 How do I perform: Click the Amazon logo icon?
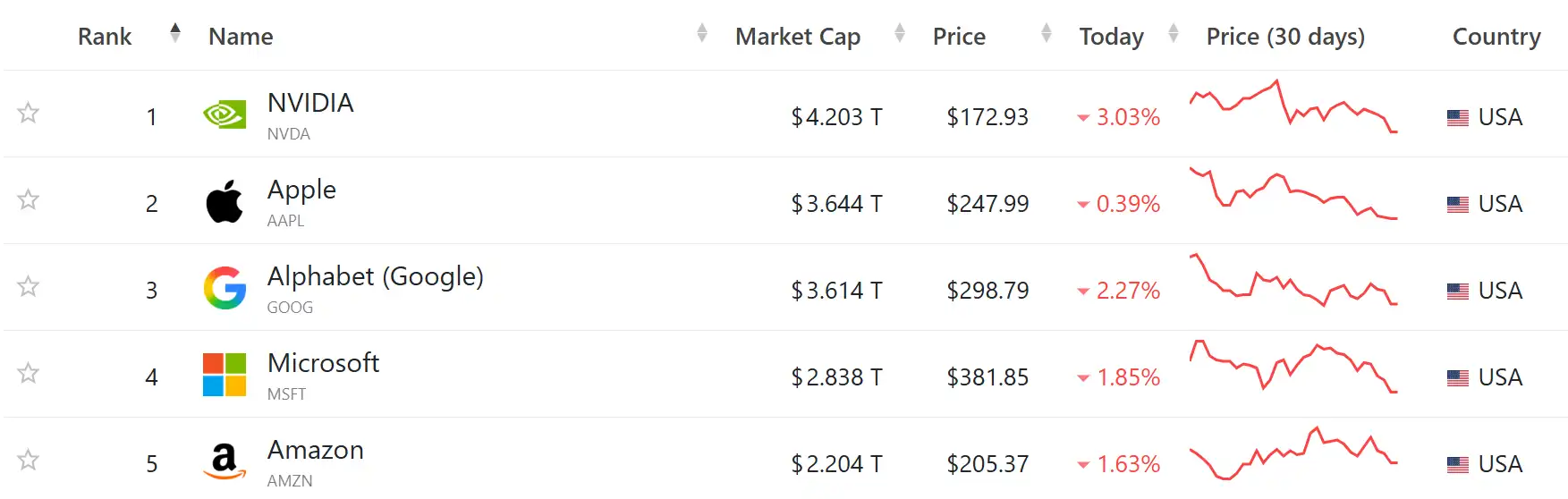225,461
